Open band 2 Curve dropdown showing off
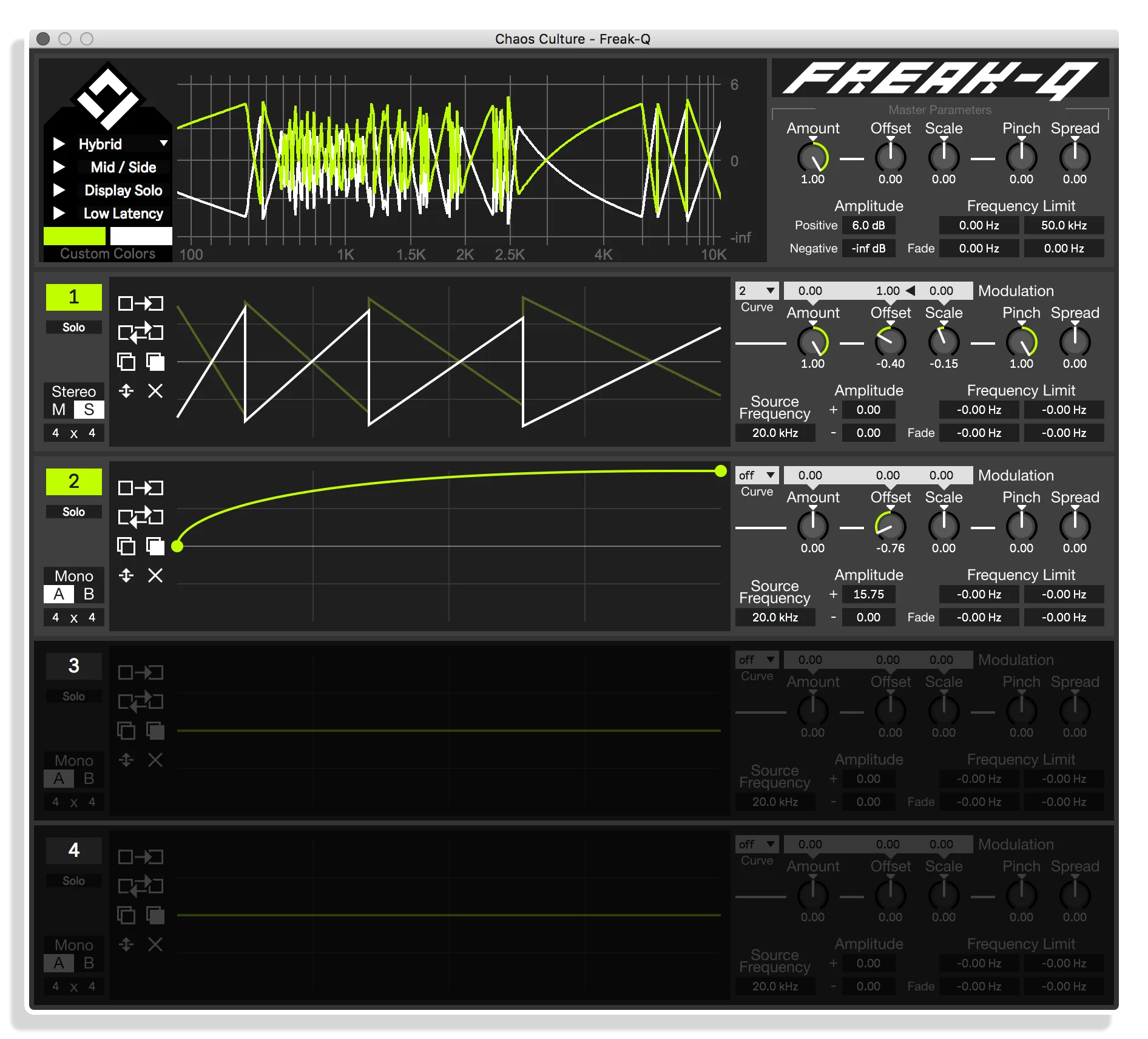The height and width of the screenshot is (1039, 1148). [x=757, y=475]
